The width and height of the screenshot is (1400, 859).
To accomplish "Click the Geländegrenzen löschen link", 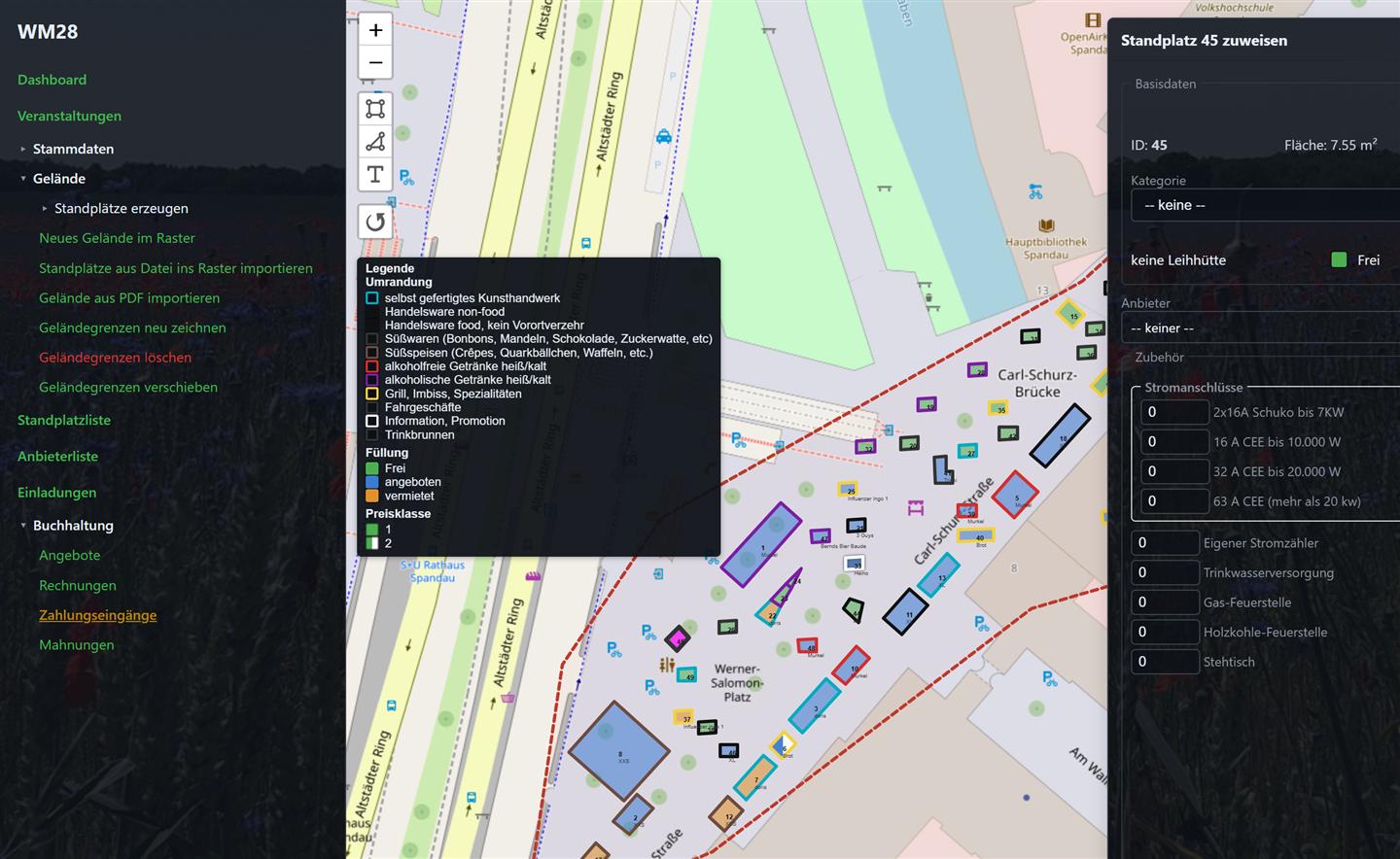I will [x=115, y=357].
